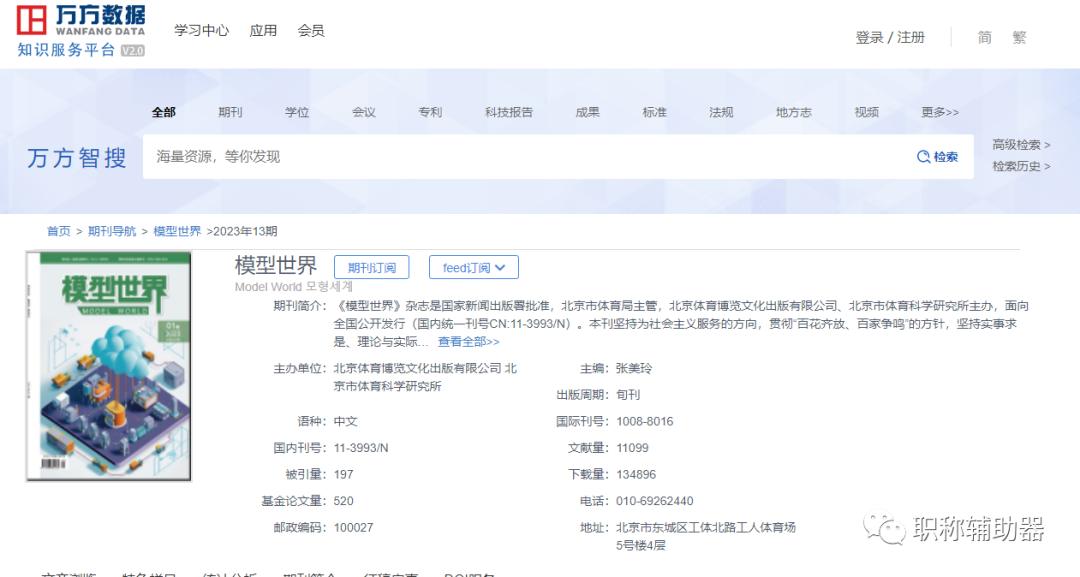Go to 期刊导航 in the breadcrumb
The image size is (1080, 577).
111,230
